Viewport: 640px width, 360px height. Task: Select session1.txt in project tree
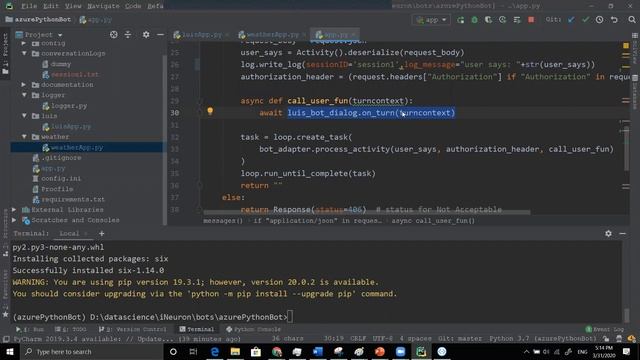click(x=75, y=74)
